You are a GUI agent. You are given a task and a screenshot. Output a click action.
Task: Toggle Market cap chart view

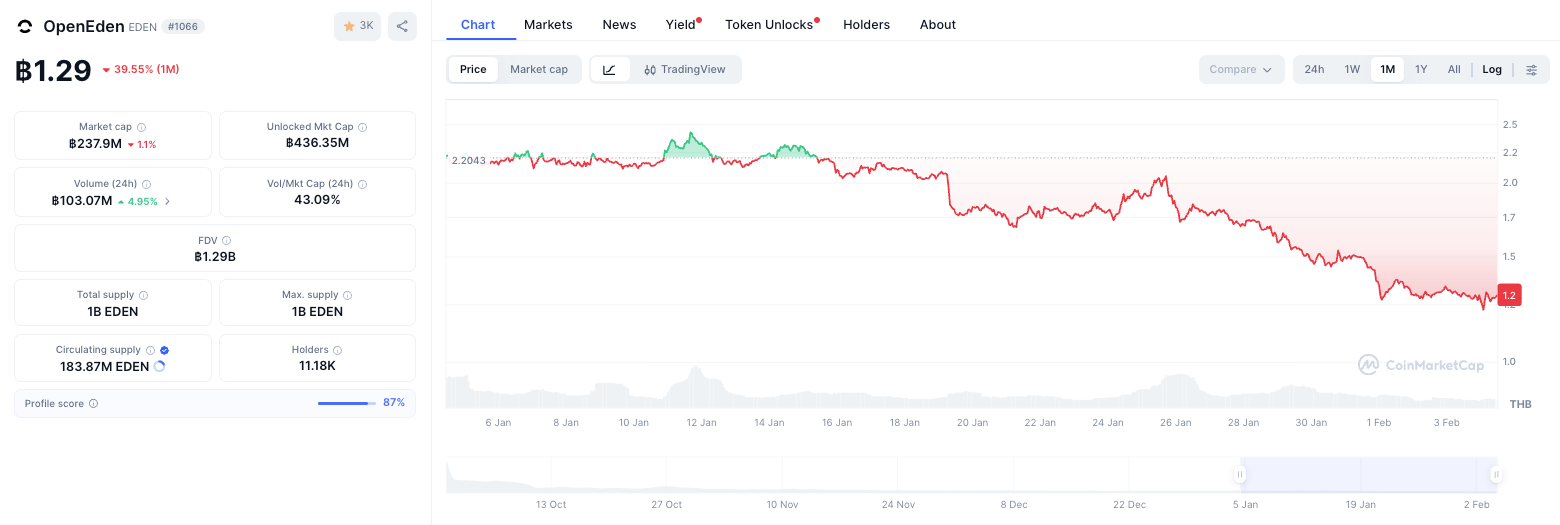pyautogui.click(x=539, y=69)
